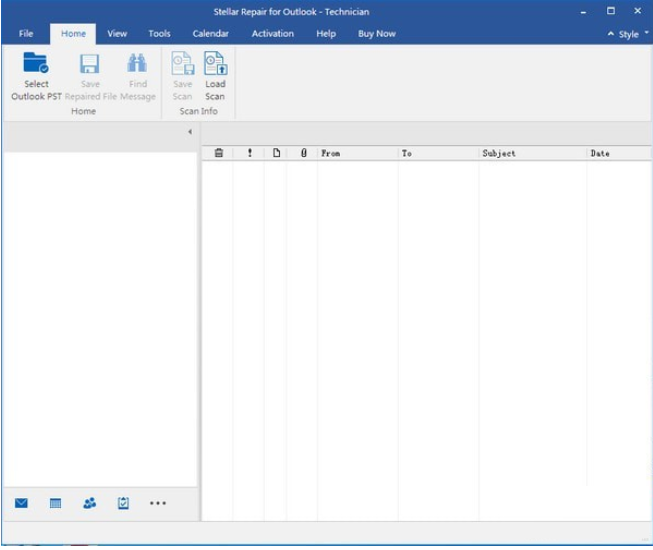This screenshot has height=550, width=653.
Task: Switch to the Calendar view icon at bottom
Action: point(56,503)
